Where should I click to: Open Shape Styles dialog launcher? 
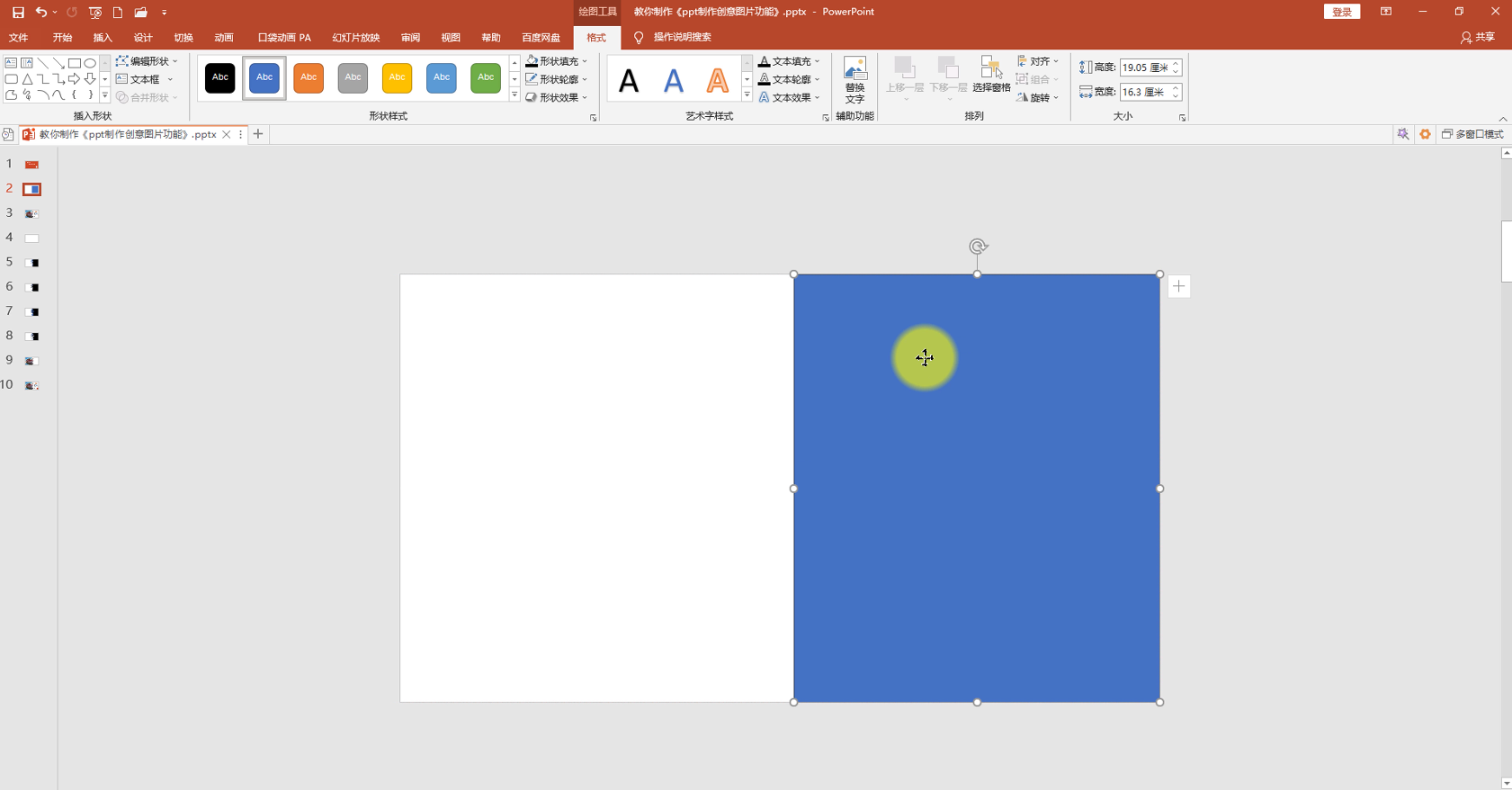point(593,118)
